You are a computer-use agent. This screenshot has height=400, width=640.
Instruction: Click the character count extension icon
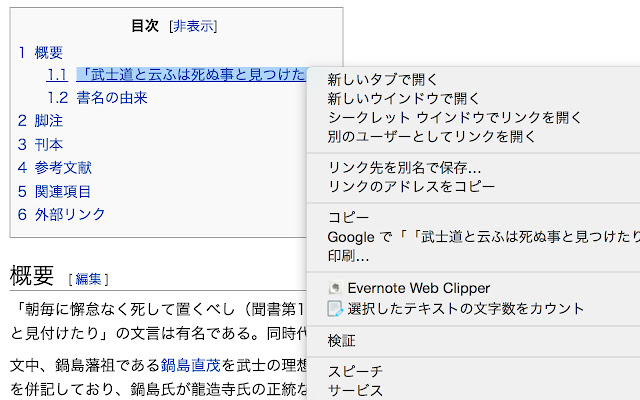335,308
